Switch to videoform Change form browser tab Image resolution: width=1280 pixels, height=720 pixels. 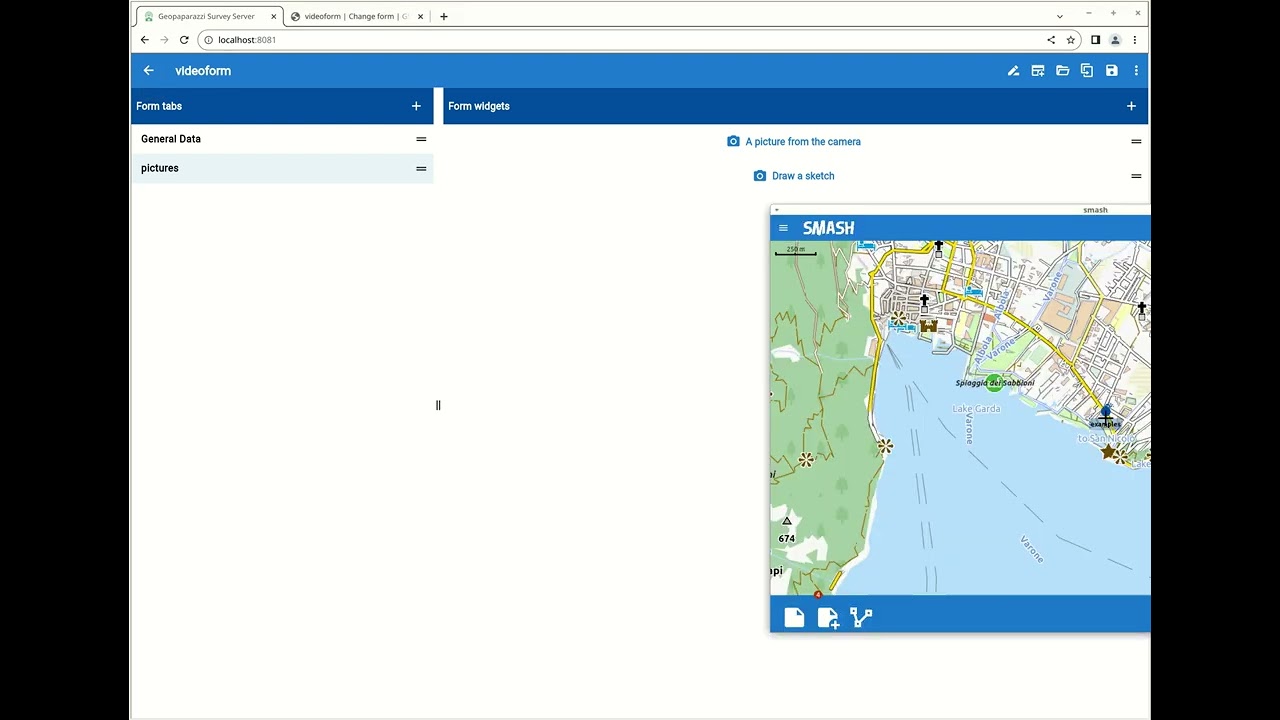tap(356, 16)
